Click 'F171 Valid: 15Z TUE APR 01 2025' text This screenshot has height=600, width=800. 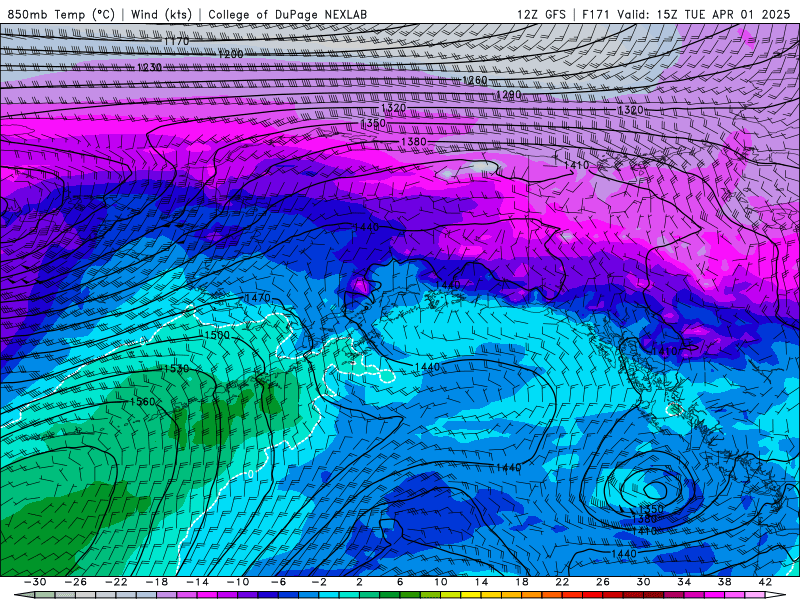(686, 14)
